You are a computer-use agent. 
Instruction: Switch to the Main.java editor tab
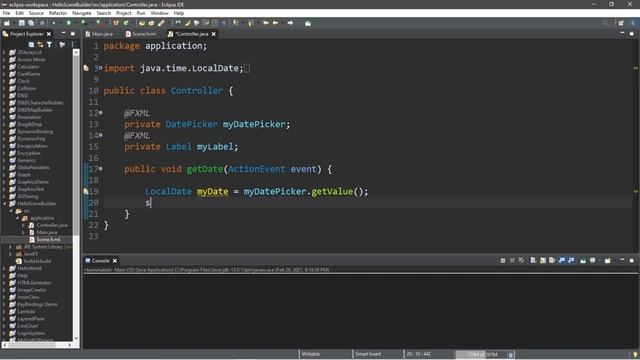(99, 34)
